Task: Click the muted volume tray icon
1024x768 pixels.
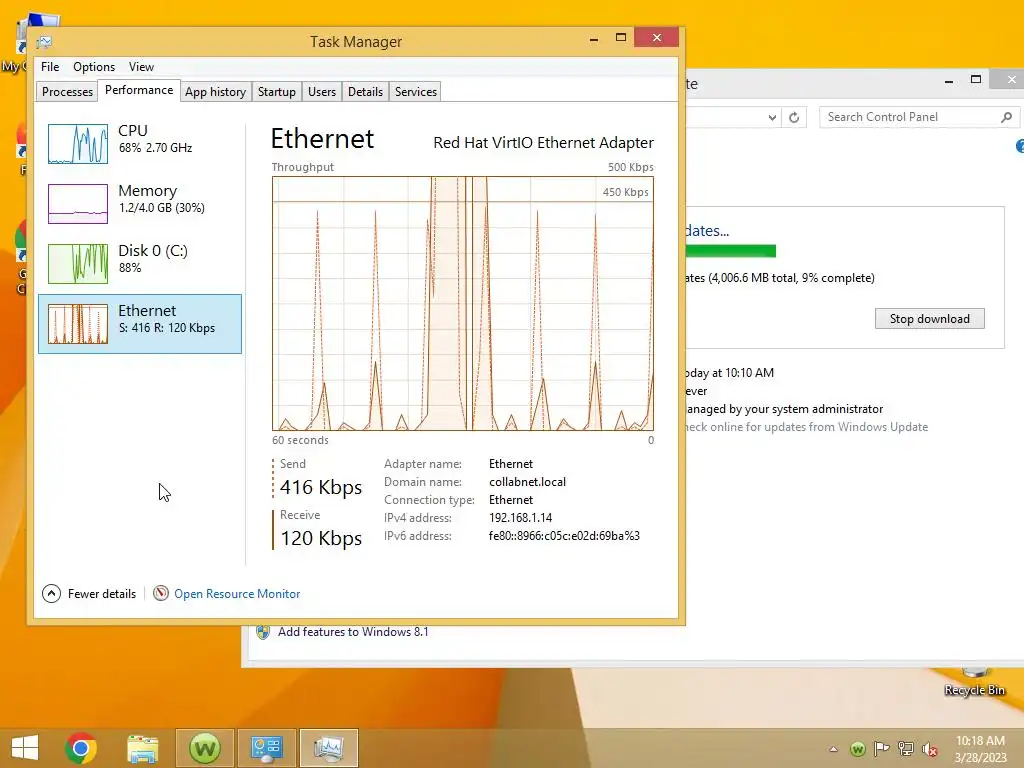Action: (929, 749)
